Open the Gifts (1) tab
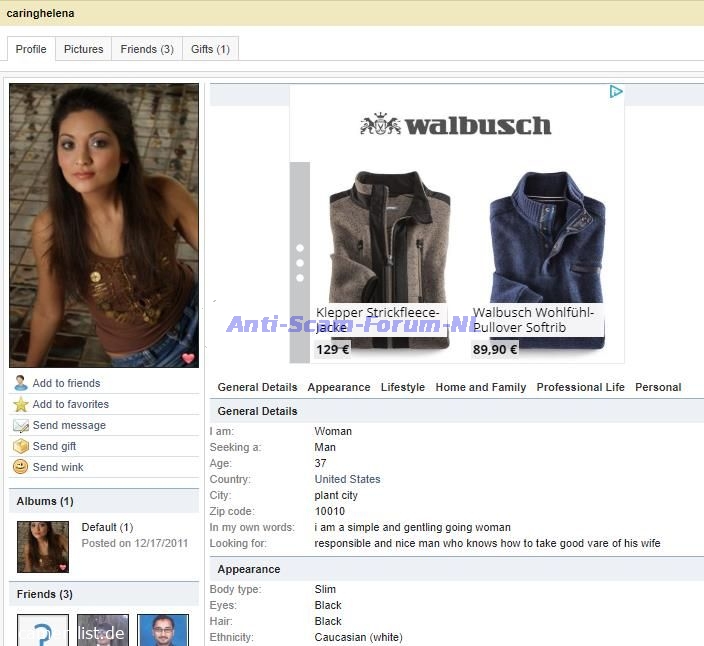Screen dimensions: 704x646 click(210, 49)
